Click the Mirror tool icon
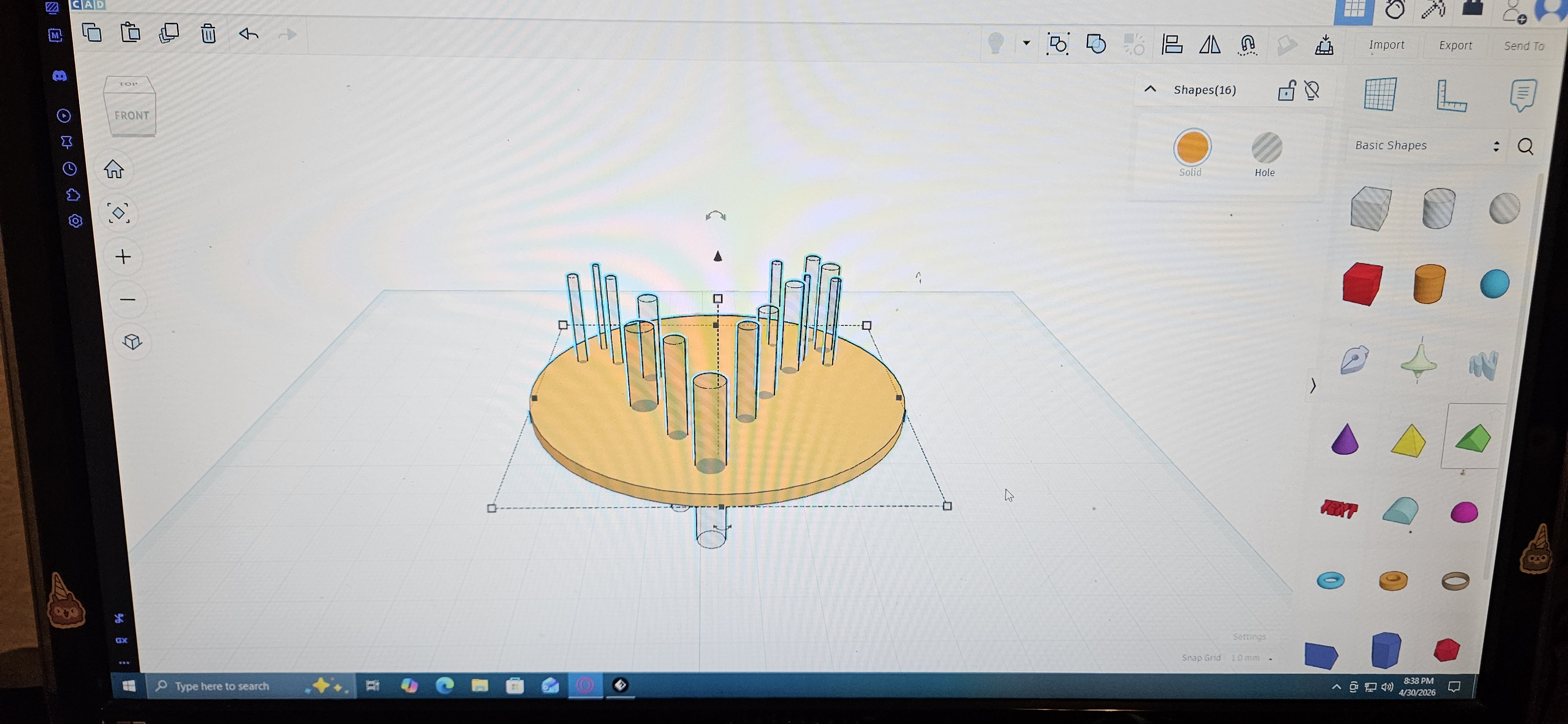This screenshot has width=1568, height=724. [1210, 45]
